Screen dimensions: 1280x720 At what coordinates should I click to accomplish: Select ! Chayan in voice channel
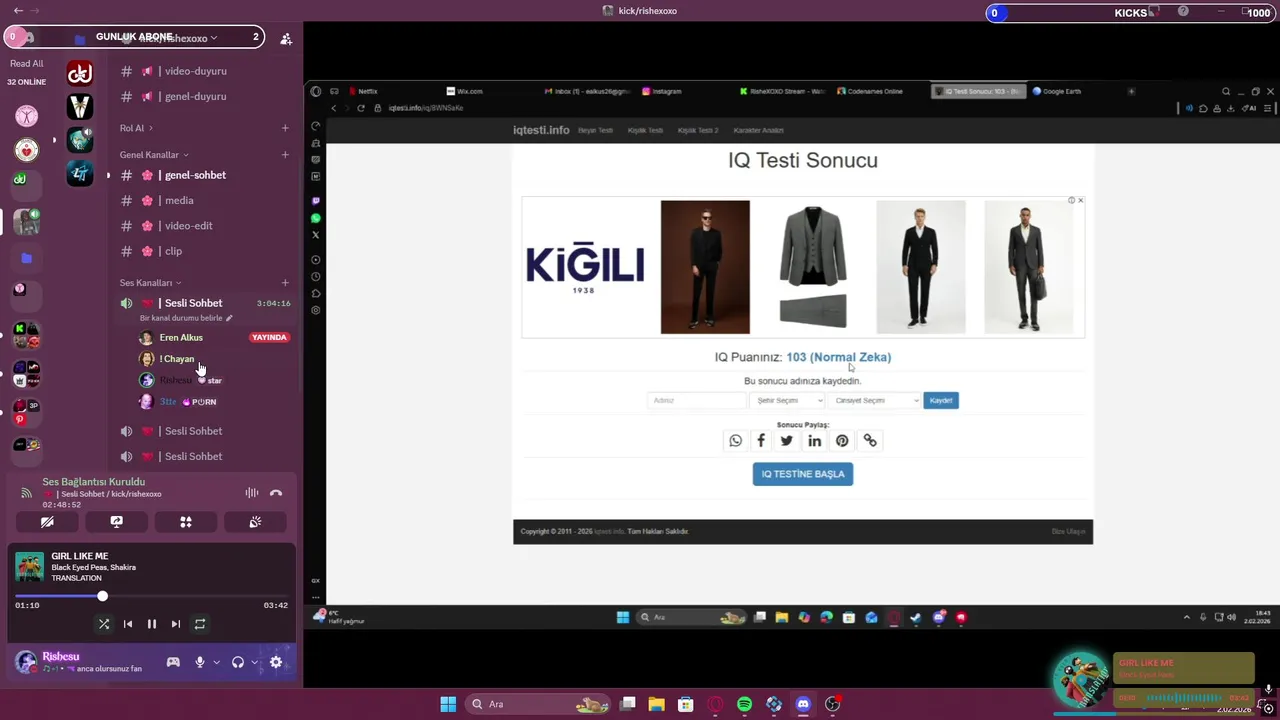click(177, 359)
